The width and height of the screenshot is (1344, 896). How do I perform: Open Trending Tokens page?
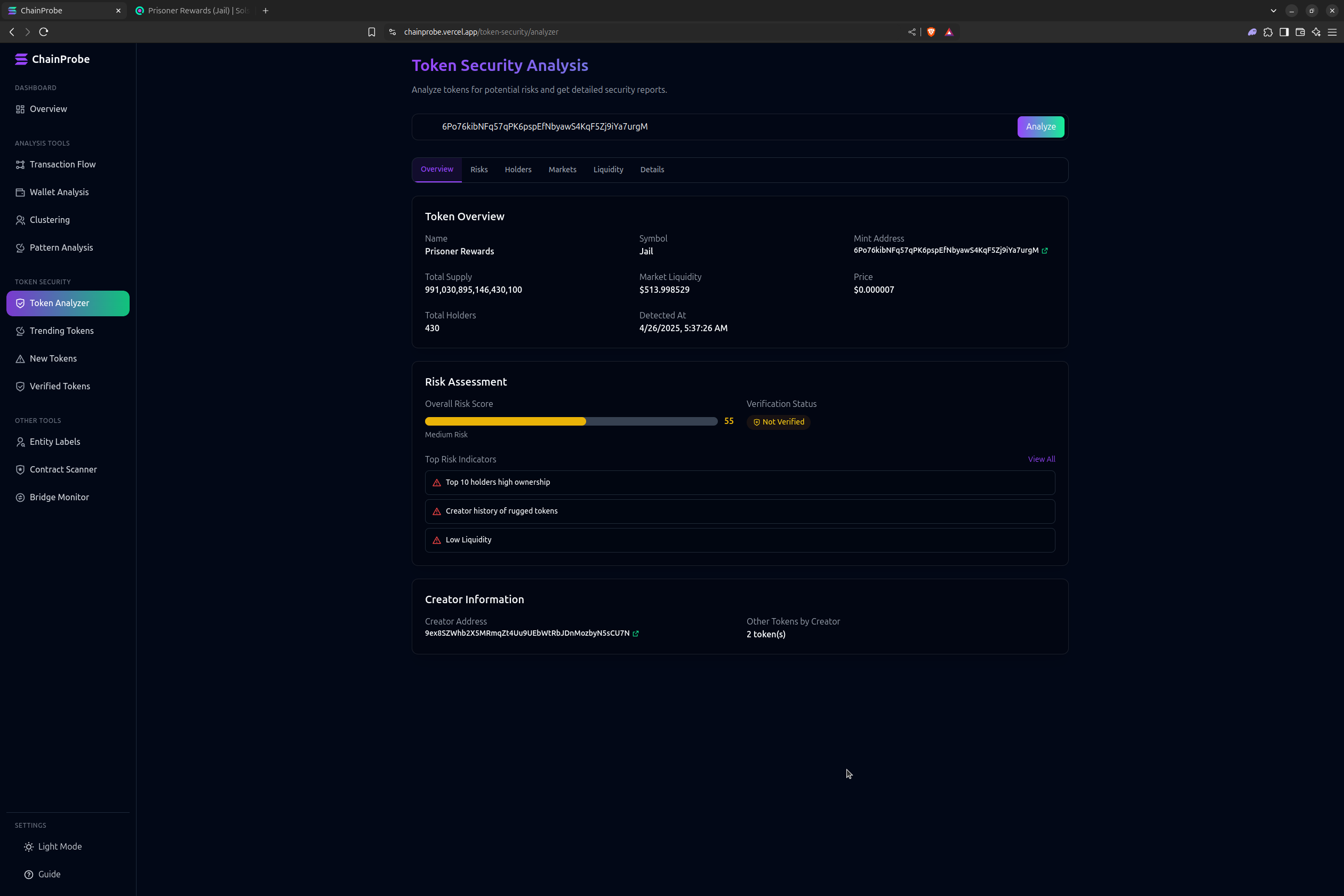[67, 331]
